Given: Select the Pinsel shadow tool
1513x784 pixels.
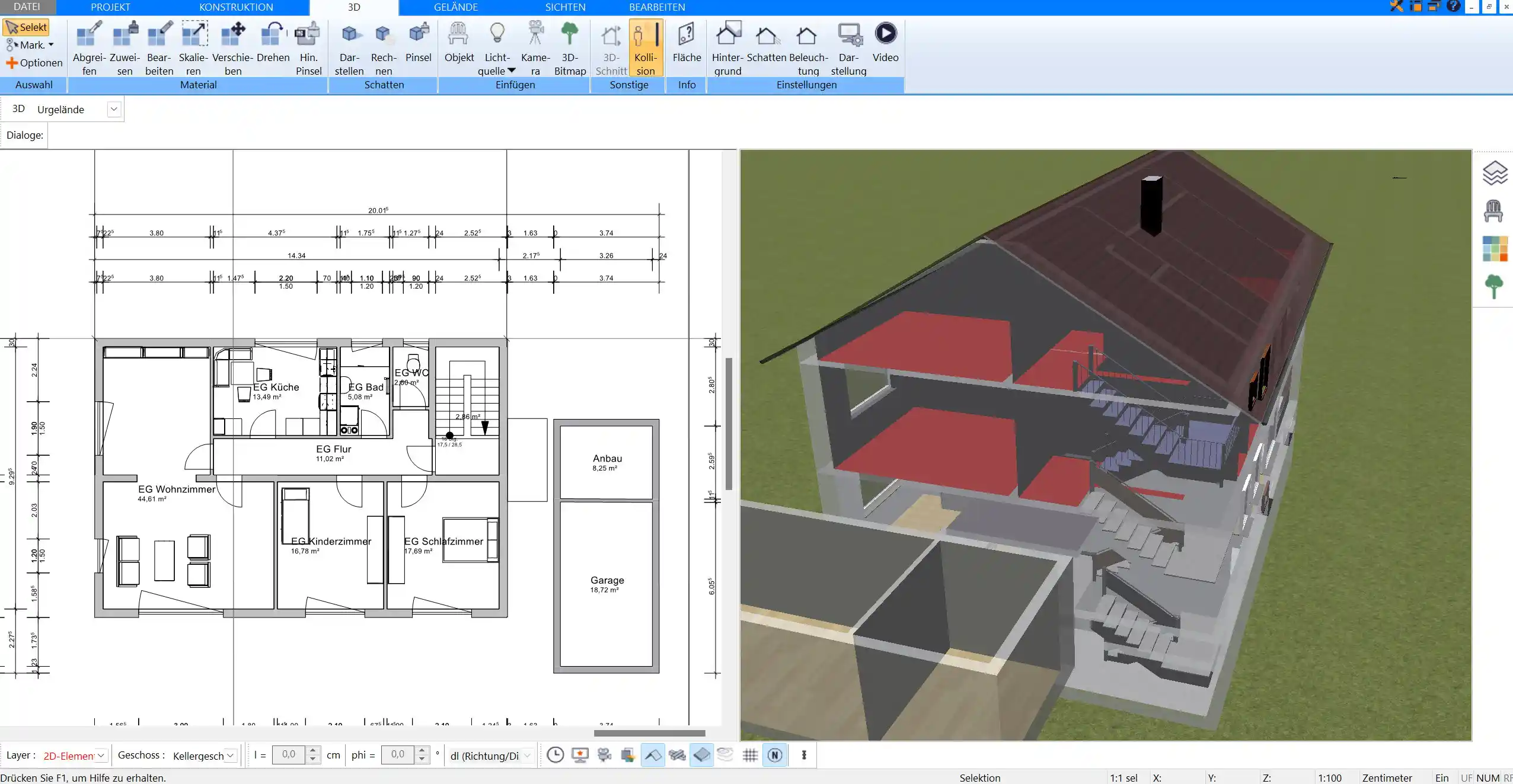Looking at the screenshot, I should [419, 41].
